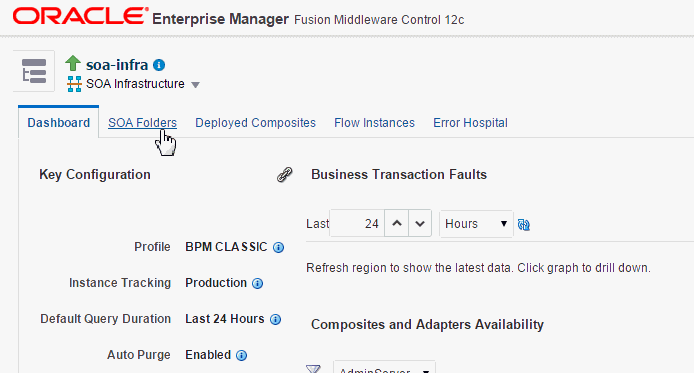
Task: Click the info icon next to Enabled
Action: (241, 355)
